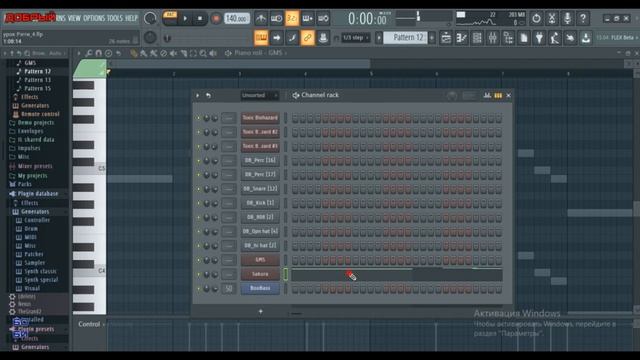Open the Channel rack options arrow menu
640x360 pixels.
198,96
